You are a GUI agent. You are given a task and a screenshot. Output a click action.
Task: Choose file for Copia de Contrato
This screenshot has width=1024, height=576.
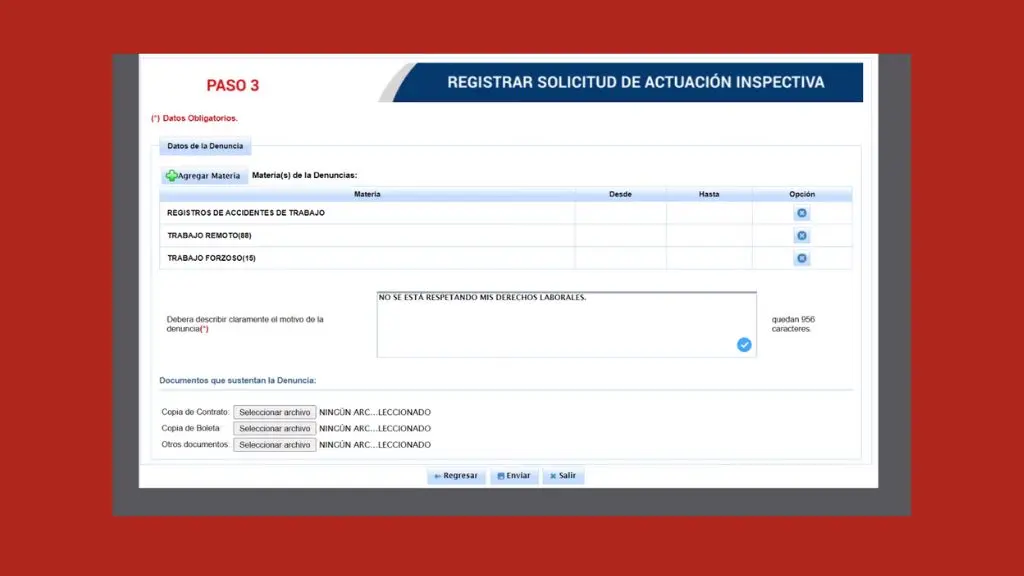274,412
